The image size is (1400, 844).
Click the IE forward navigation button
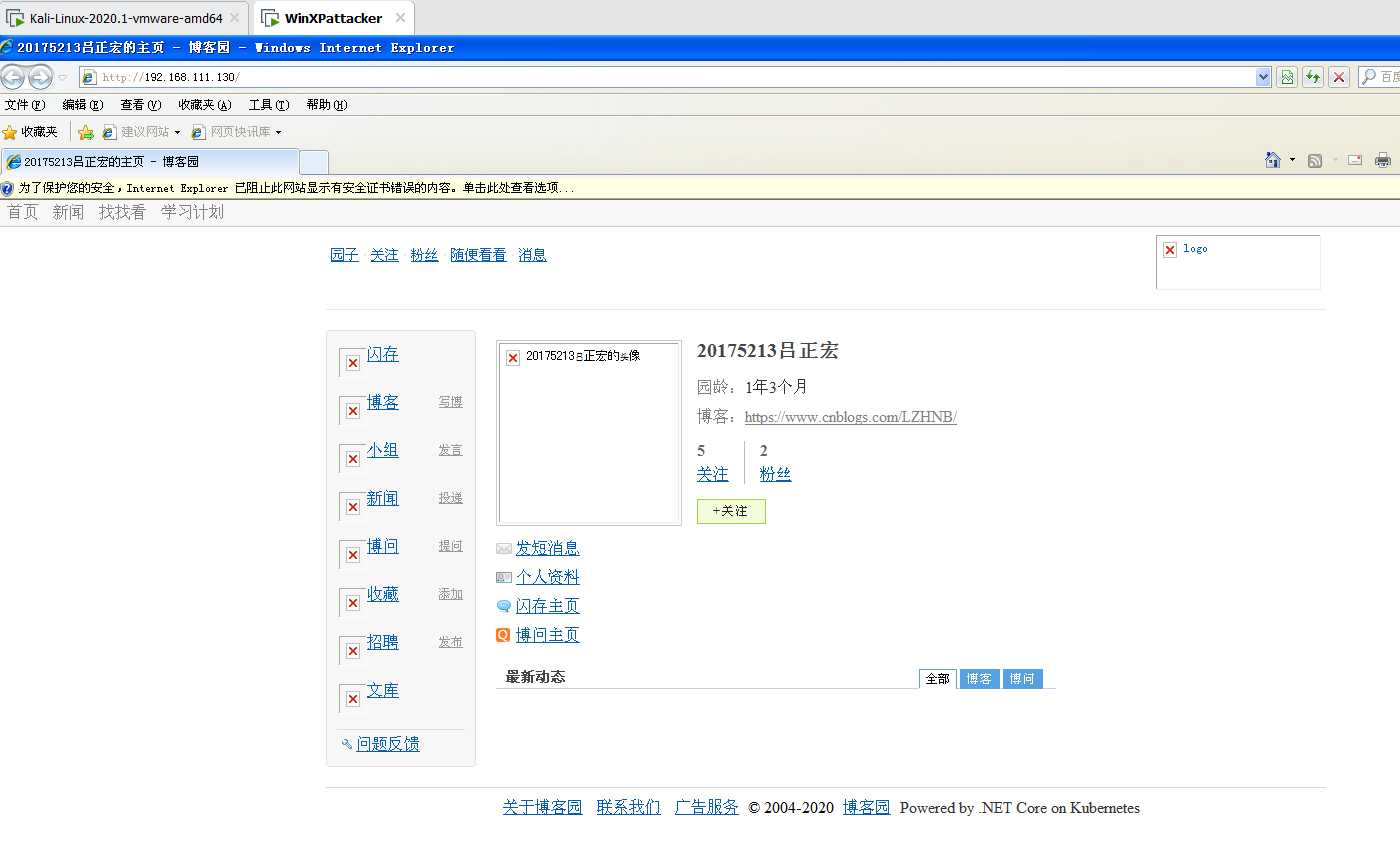pos(40,77)
